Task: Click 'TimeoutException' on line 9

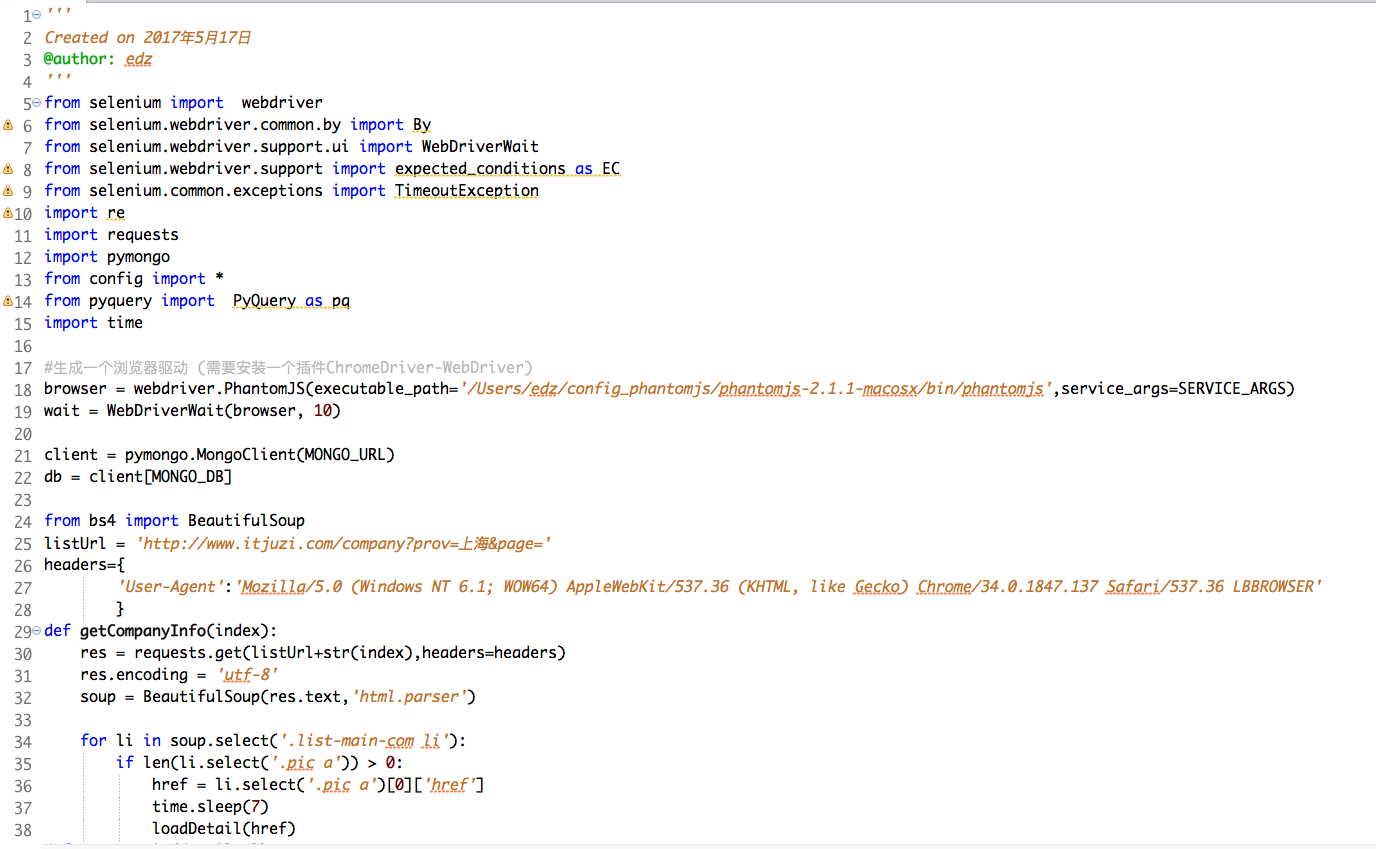Action: pyautogui.click(x=466, y=191)
